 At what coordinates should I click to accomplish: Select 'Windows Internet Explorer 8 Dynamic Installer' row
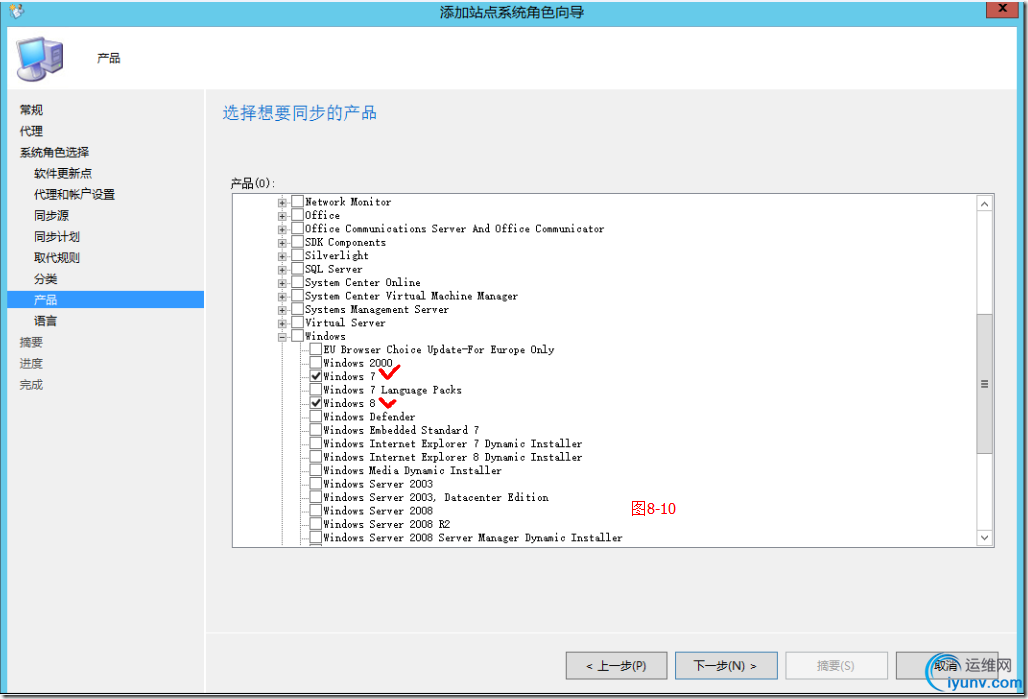[452, 457]
